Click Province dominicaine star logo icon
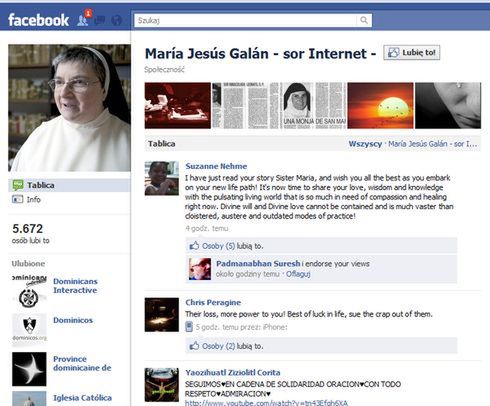The image size is (490, 406). [x=29, y=369]
